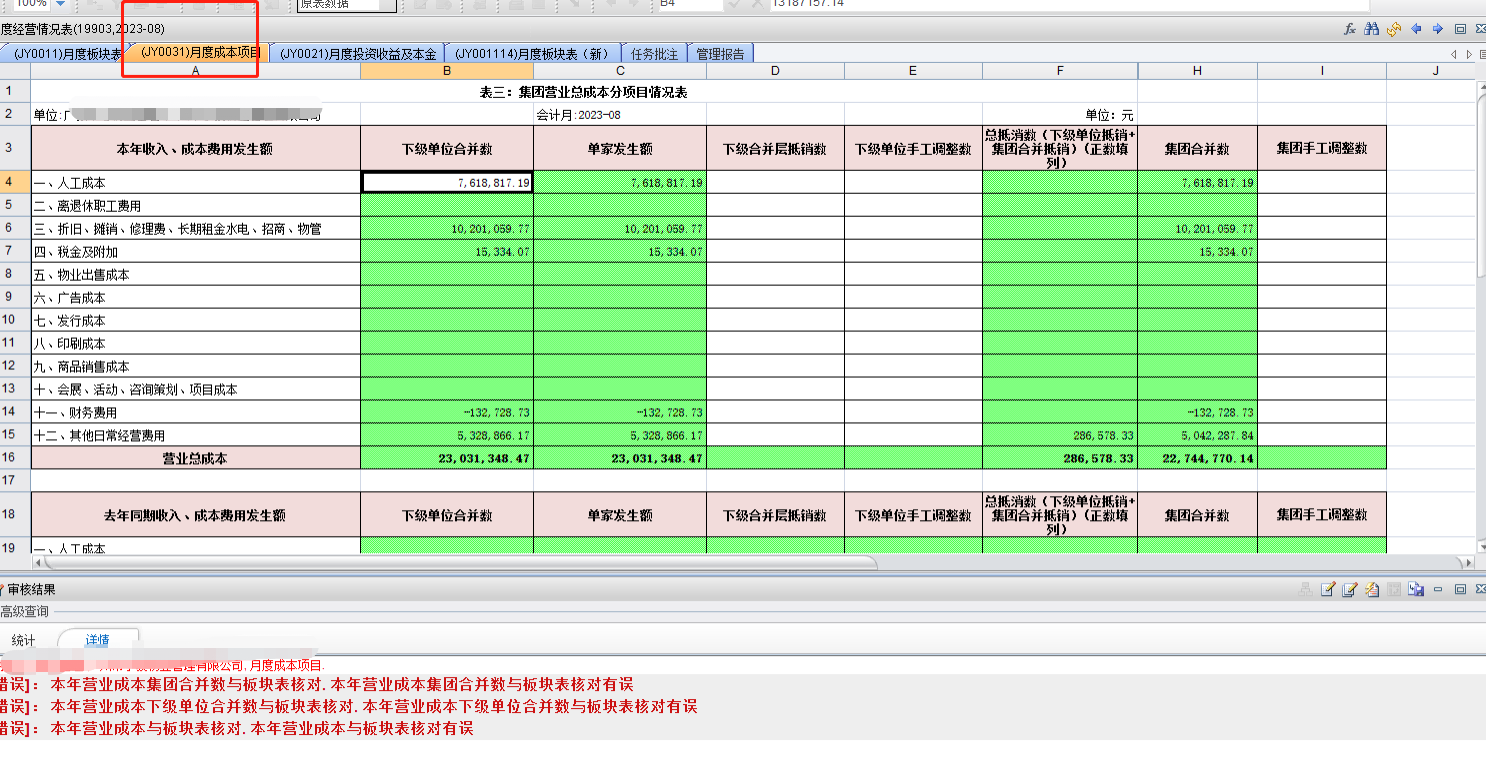
Task: Click the multi-page pencil edit icon in audit panel
Action: coord(1350,590)
